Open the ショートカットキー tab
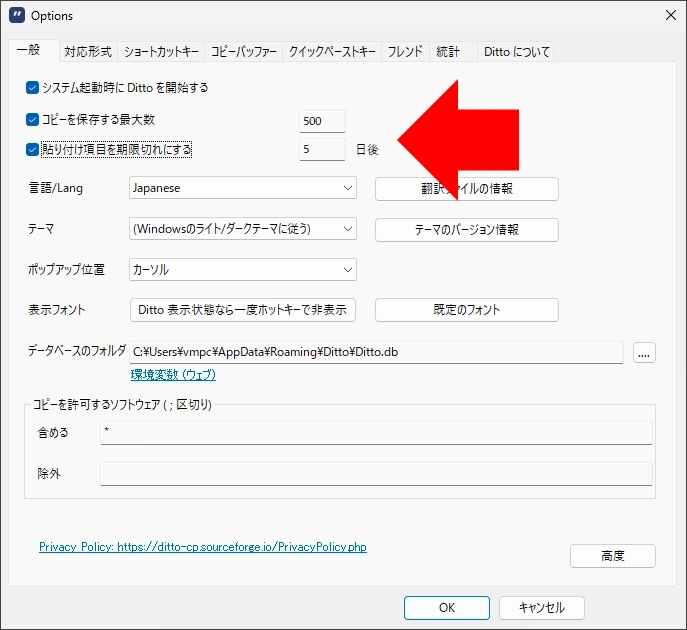687x630 pixels. (161, 52)
